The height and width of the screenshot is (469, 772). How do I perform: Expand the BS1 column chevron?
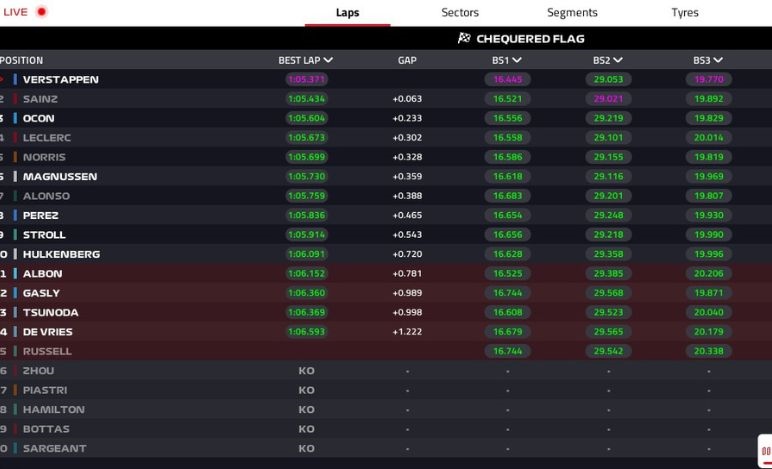(x=517, y=60)
